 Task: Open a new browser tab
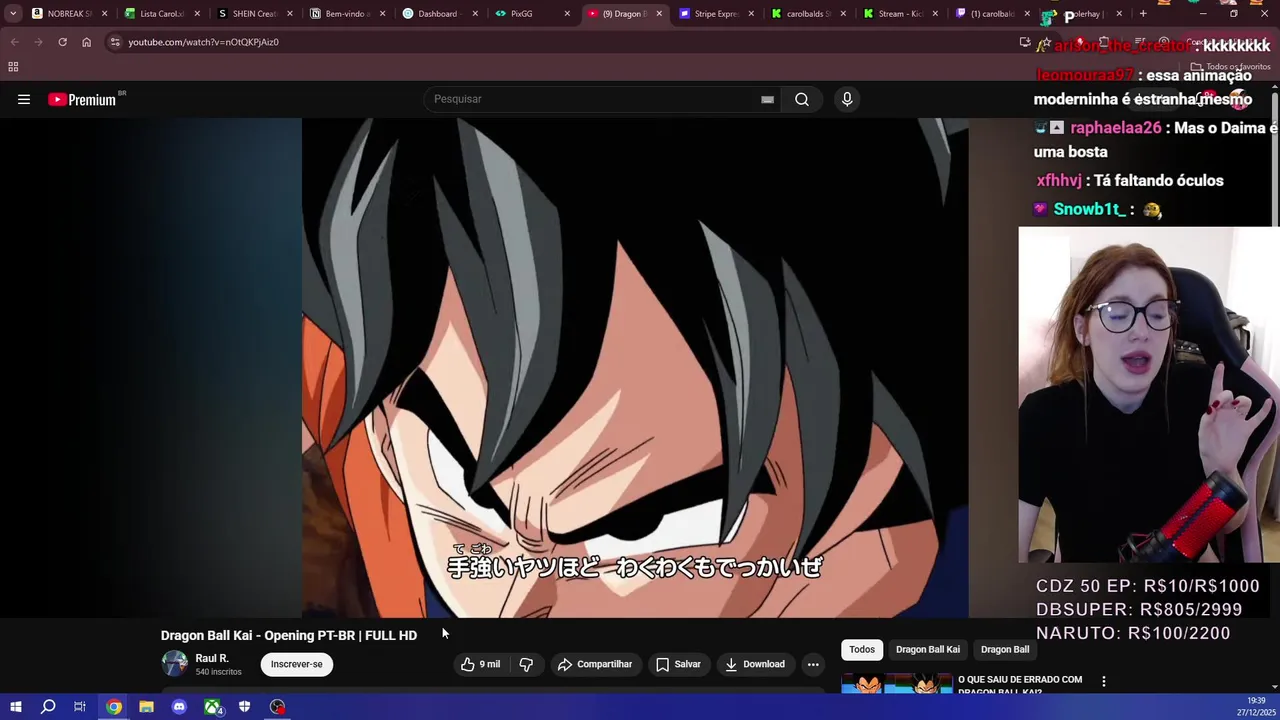[1143, 14]
